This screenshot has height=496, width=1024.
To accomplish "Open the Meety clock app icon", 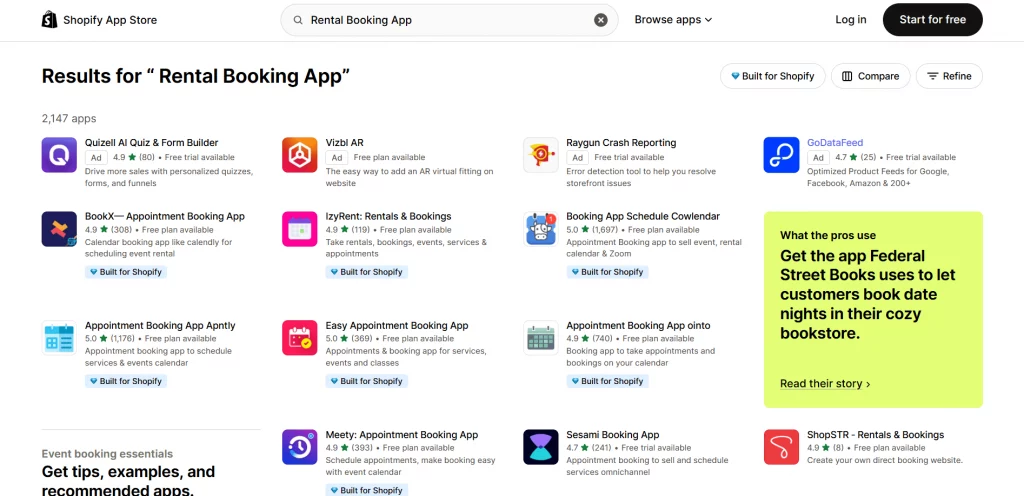I will (300, 447).
